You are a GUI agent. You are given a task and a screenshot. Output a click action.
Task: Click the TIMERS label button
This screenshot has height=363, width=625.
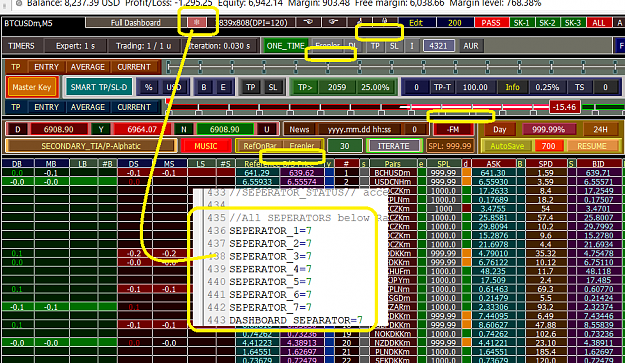22,46
